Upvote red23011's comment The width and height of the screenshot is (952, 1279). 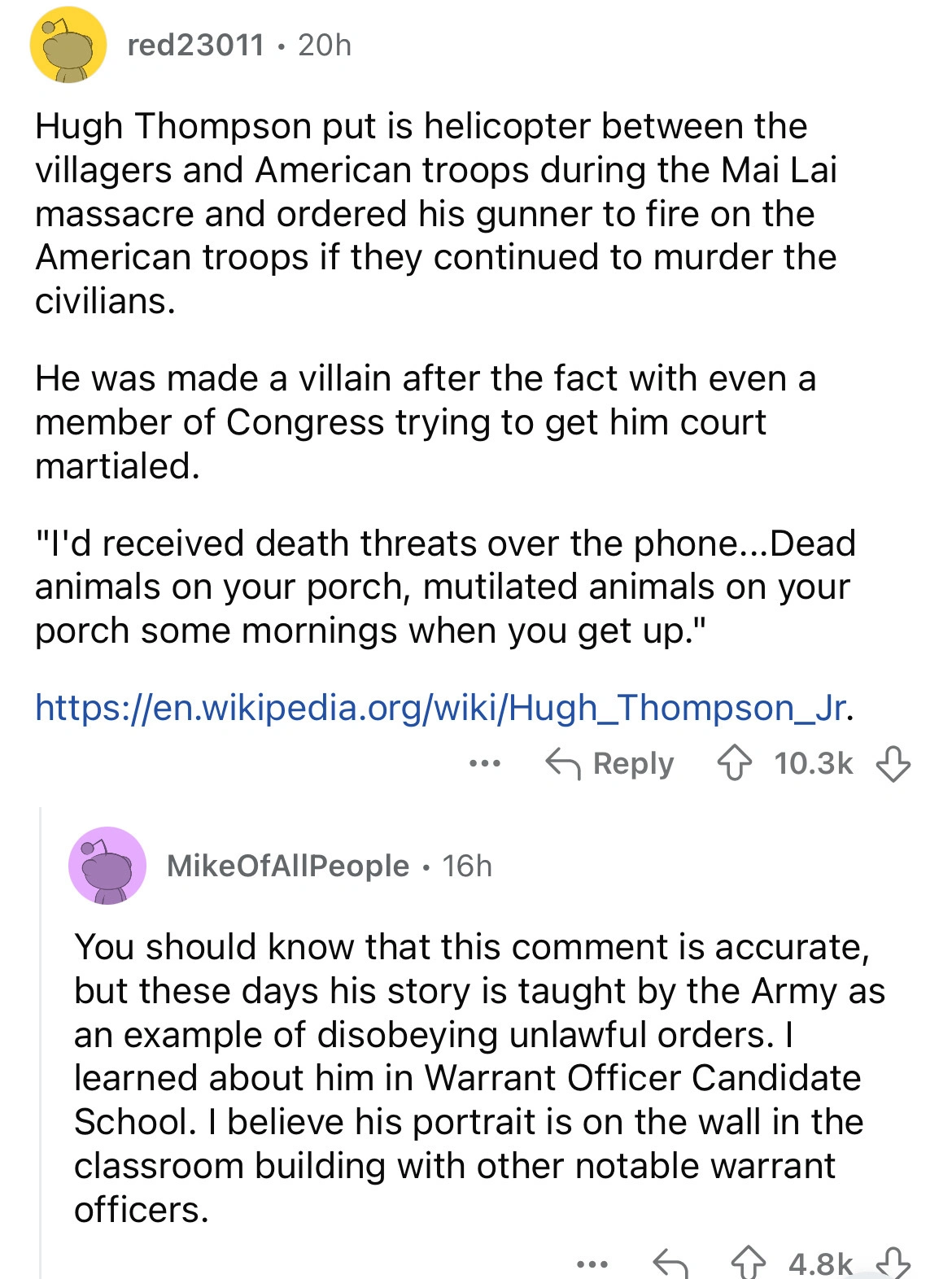point(734,764)
